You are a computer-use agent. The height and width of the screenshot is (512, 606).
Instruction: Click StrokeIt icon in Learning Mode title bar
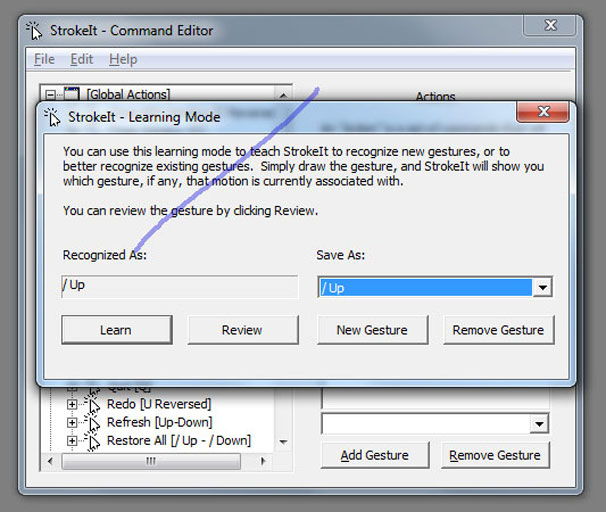(x=52, y=117)
